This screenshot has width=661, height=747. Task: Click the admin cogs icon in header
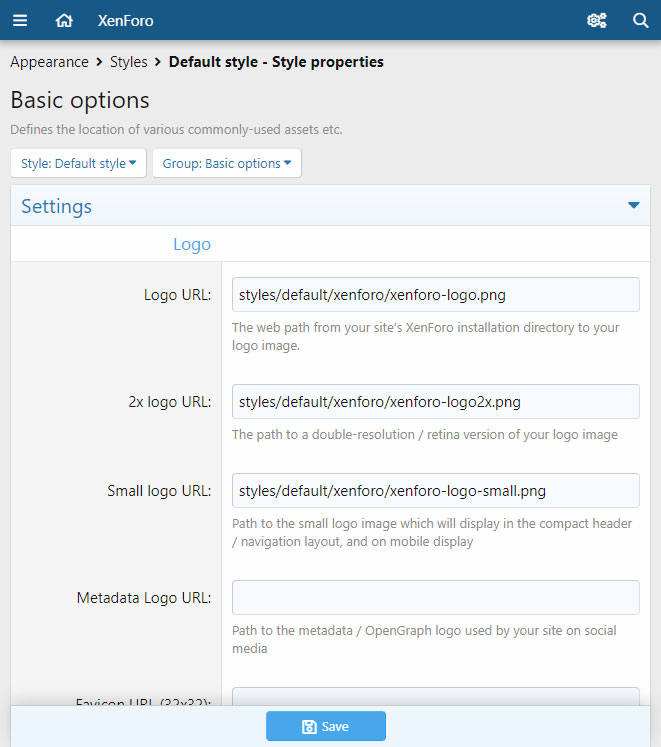tap(597, 20)
